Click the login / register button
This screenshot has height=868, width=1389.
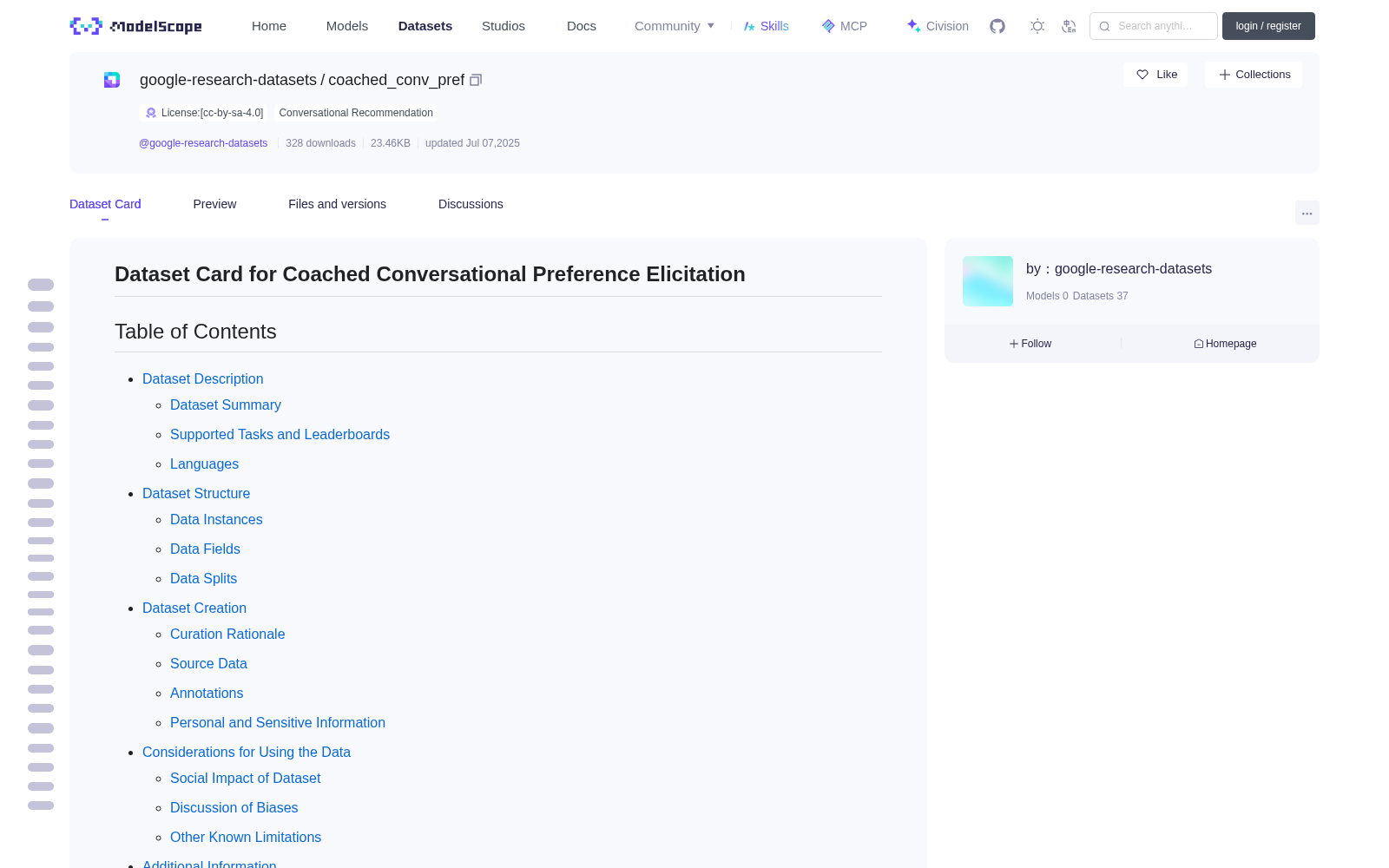[1268, 26]
